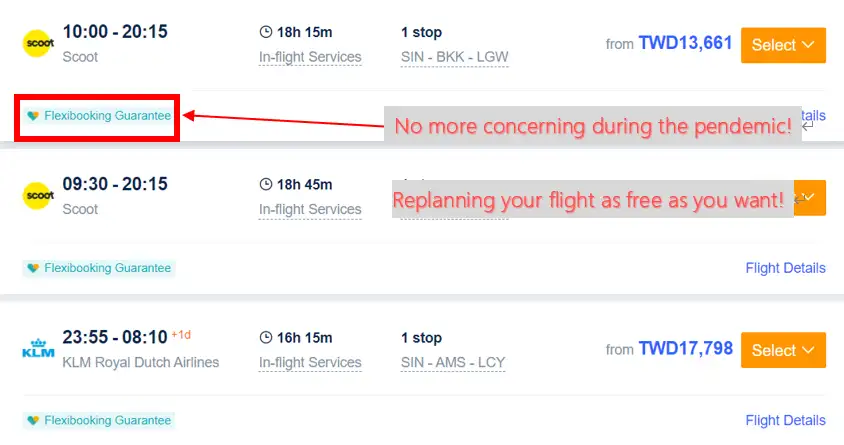Click heart icon in KLM Flexibooking badge
844x445 pixels.
[x=33, y=420]
